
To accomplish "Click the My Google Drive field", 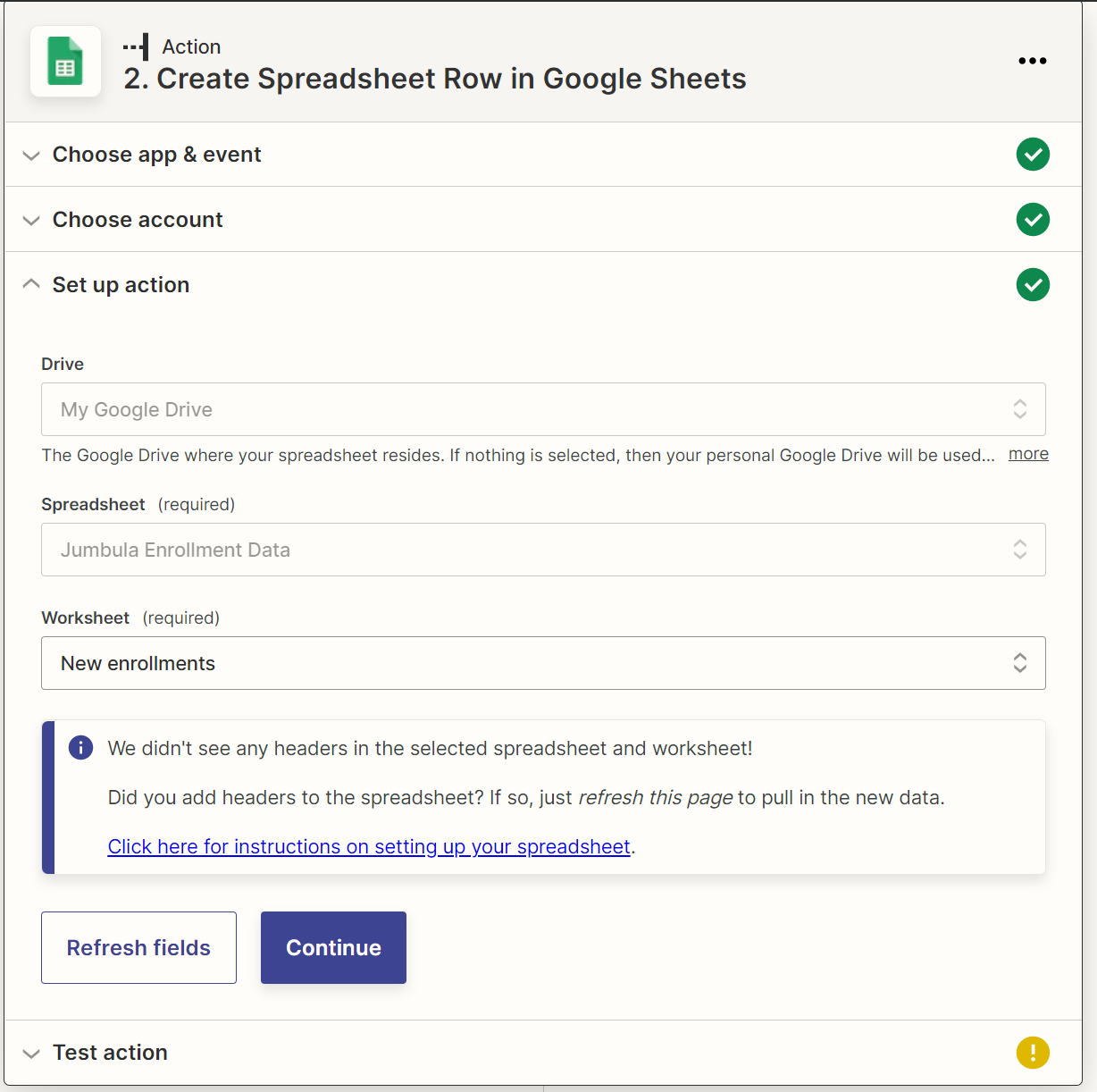I will click(x=543, y=409).
